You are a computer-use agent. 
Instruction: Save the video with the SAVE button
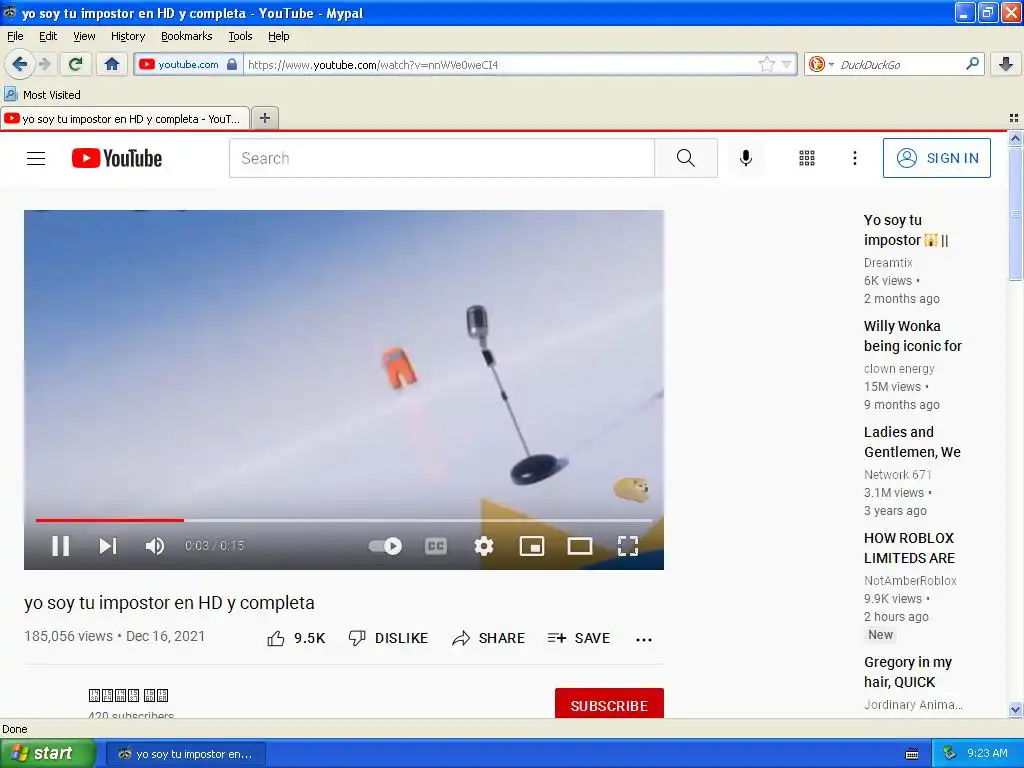579,638
